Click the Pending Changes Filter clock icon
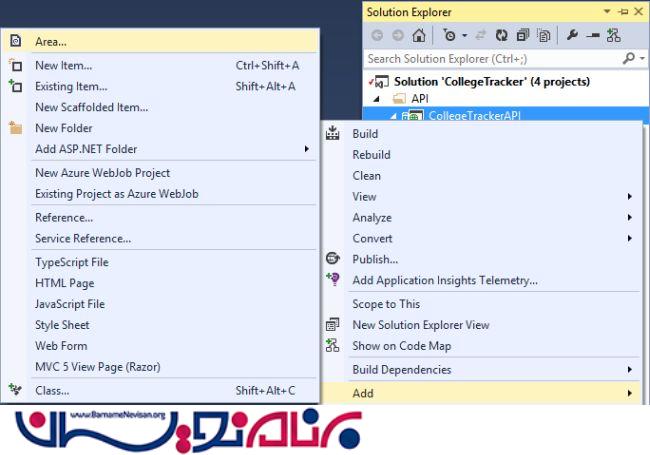This screenshot has height=455, width=650. click(449, 36)
